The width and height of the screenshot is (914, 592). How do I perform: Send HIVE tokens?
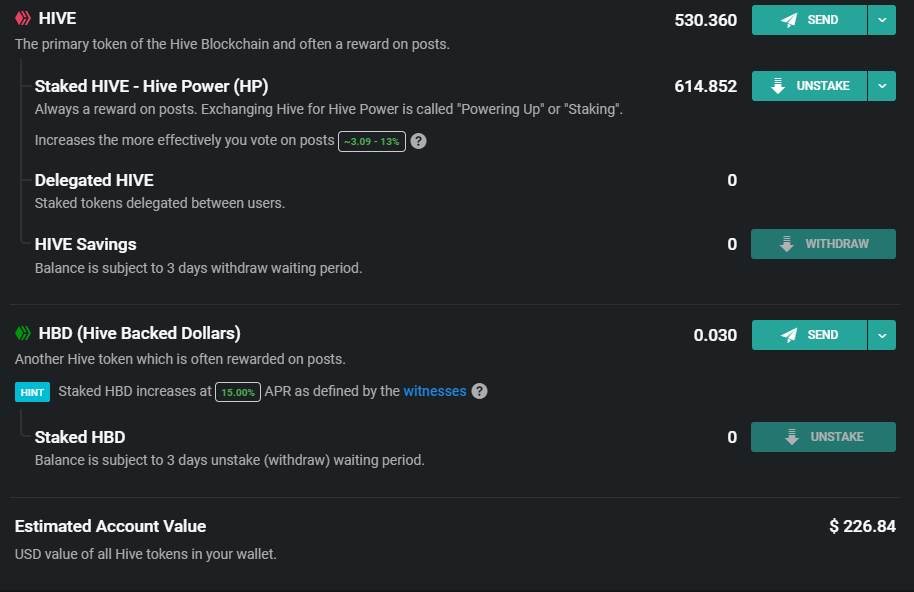[809, 20]
